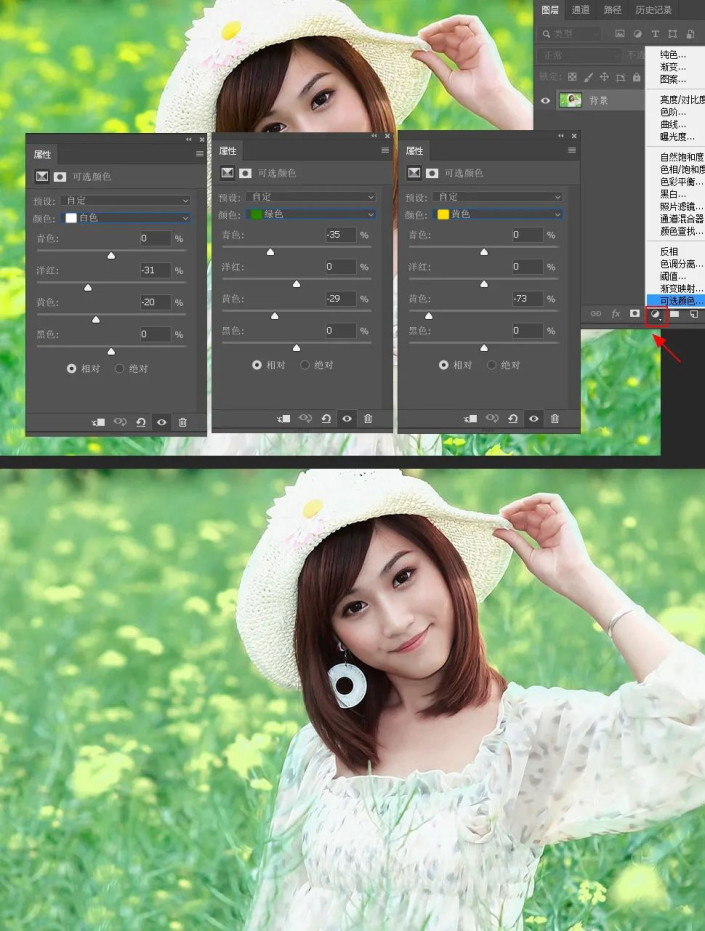Reset adjustment in 黄色 properties panel
Screen dimensions: 705x931
pyautogui.click(x=513, y=419)
